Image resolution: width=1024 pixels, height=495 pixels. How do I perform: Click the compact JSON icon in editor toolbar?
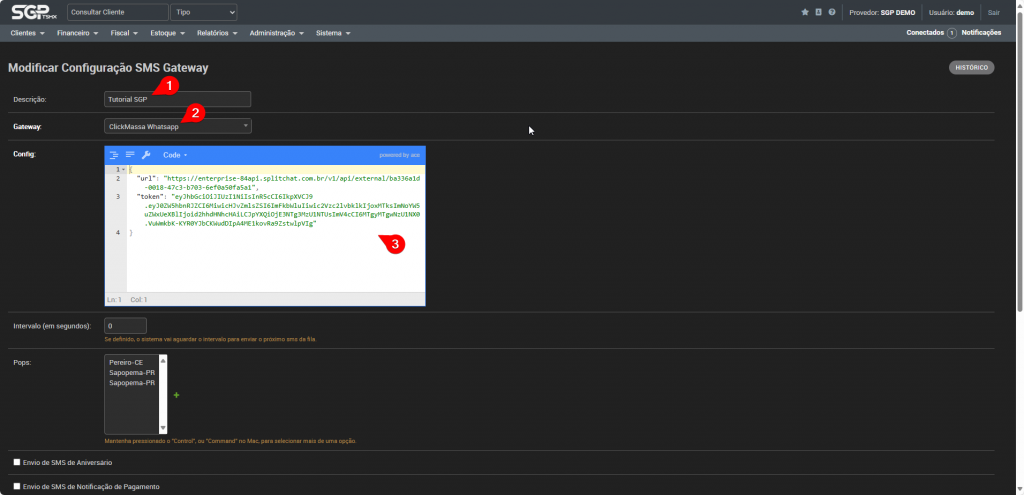[130, 155]
